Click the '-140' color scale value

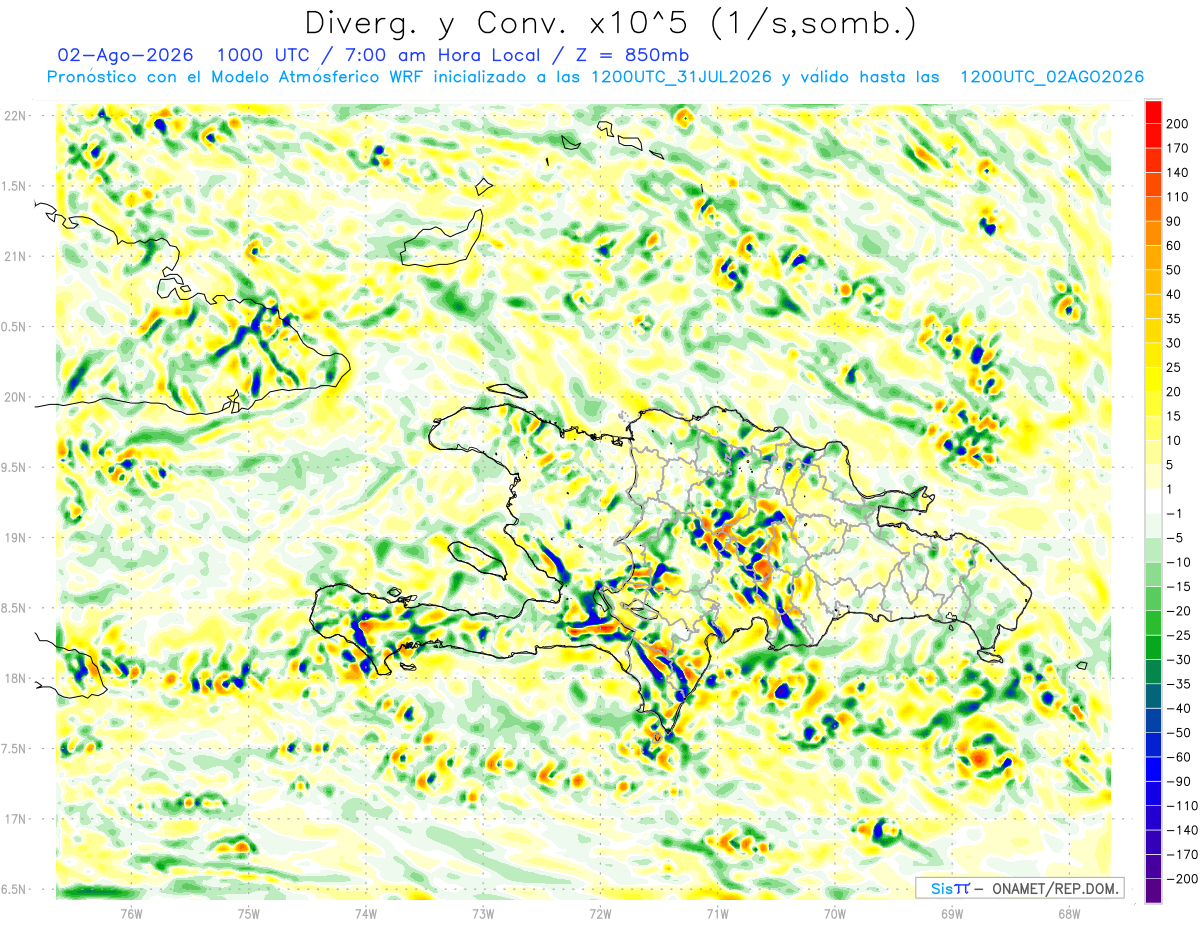tap(1182, 830)
